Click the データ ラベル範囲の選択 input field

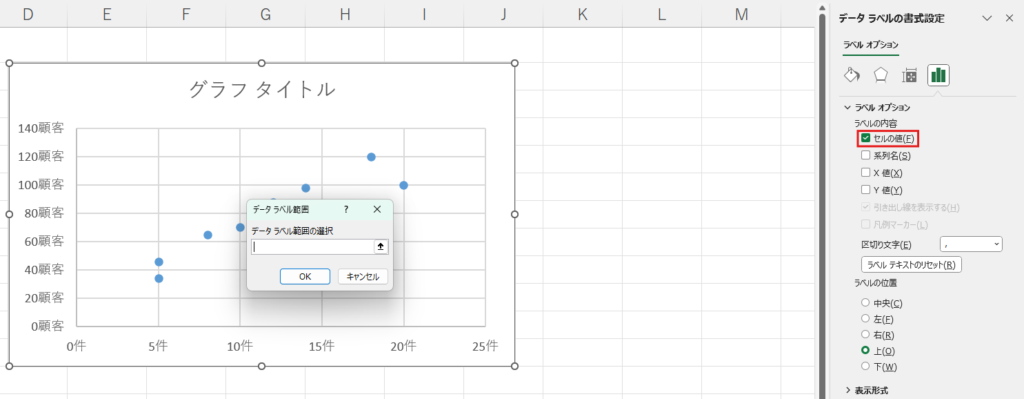tap(313, 247)
